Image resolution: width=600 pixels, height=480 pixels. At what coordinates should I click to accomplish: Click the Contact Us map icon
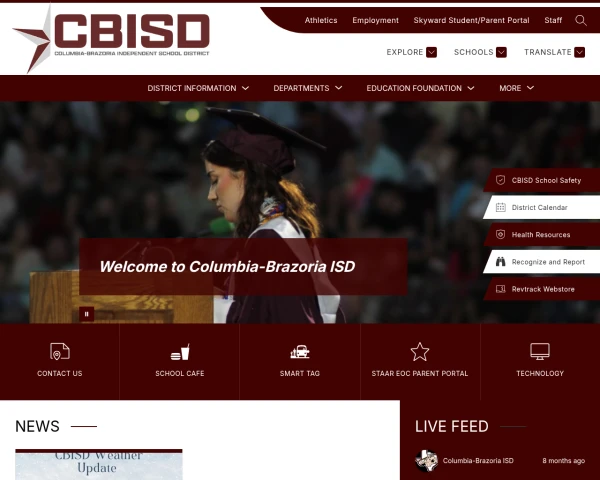60,351
